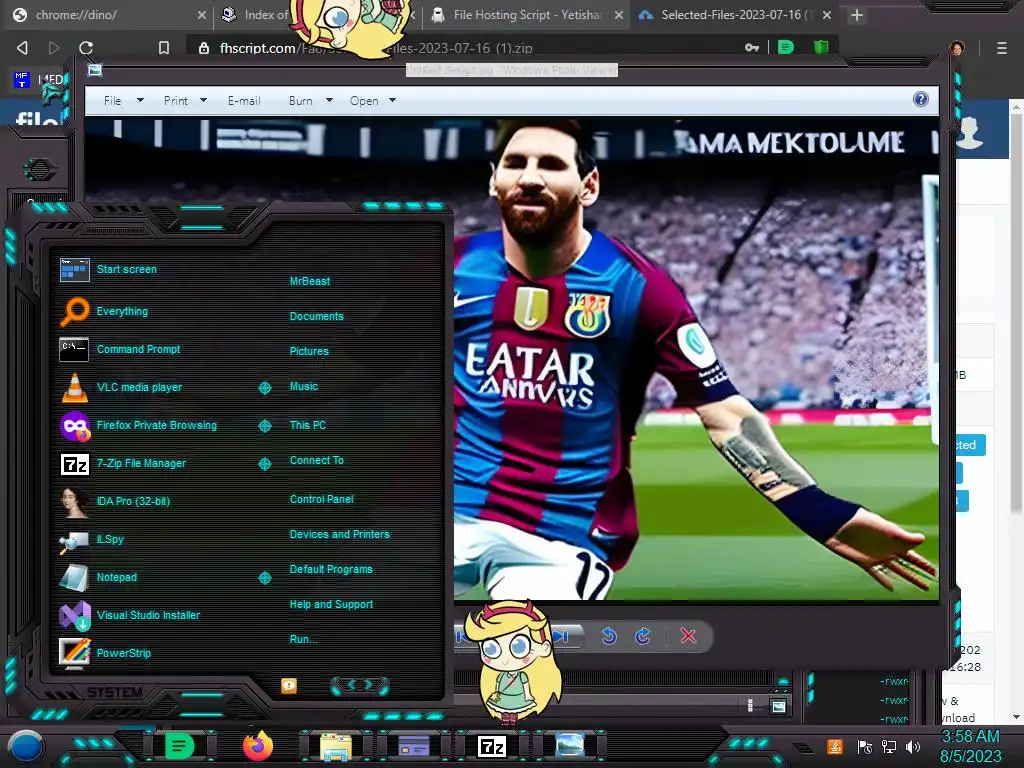
Task: Expand 7-Zip File Manager jump list arrow
Action: (264, 464)
